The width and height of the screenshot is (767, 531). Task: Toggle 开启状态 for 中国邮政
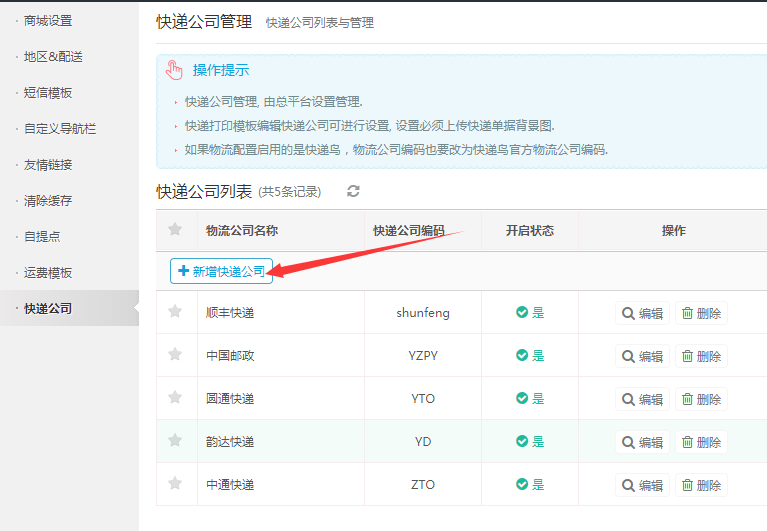[529, 356]
